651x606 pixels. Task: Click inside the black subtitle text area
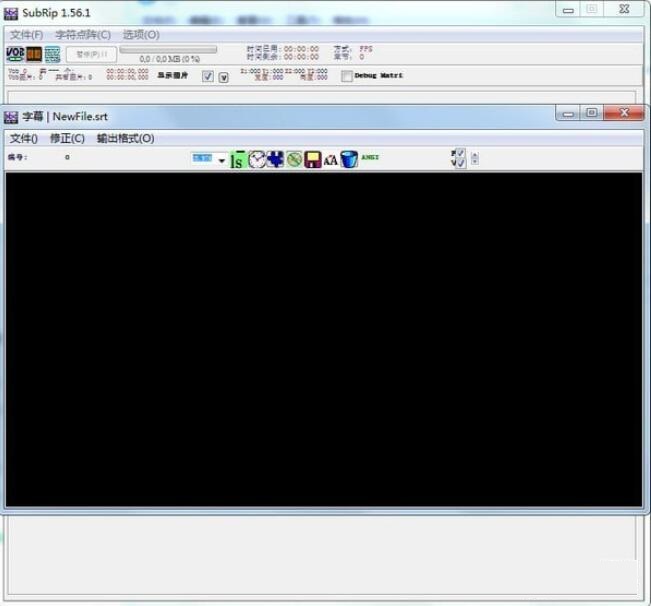coord(324,340)
